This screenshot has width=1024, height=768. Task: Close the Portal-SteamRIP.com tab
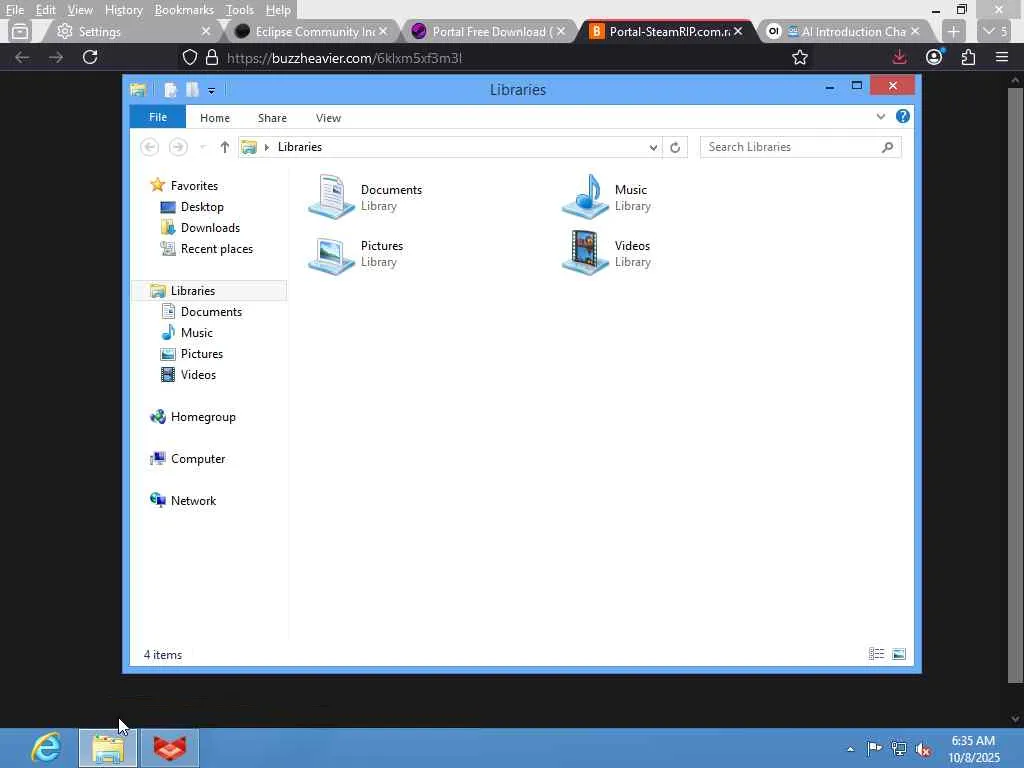pyautogui.click(x=738, y=31)
